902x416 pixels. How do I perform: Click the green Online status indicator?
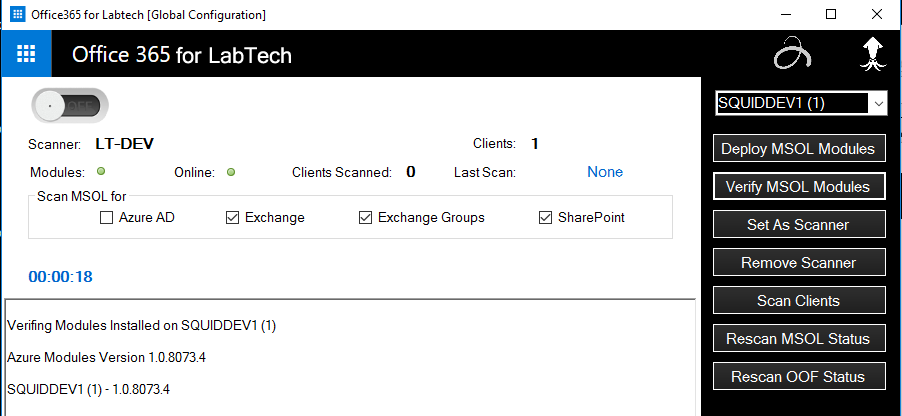231,172
